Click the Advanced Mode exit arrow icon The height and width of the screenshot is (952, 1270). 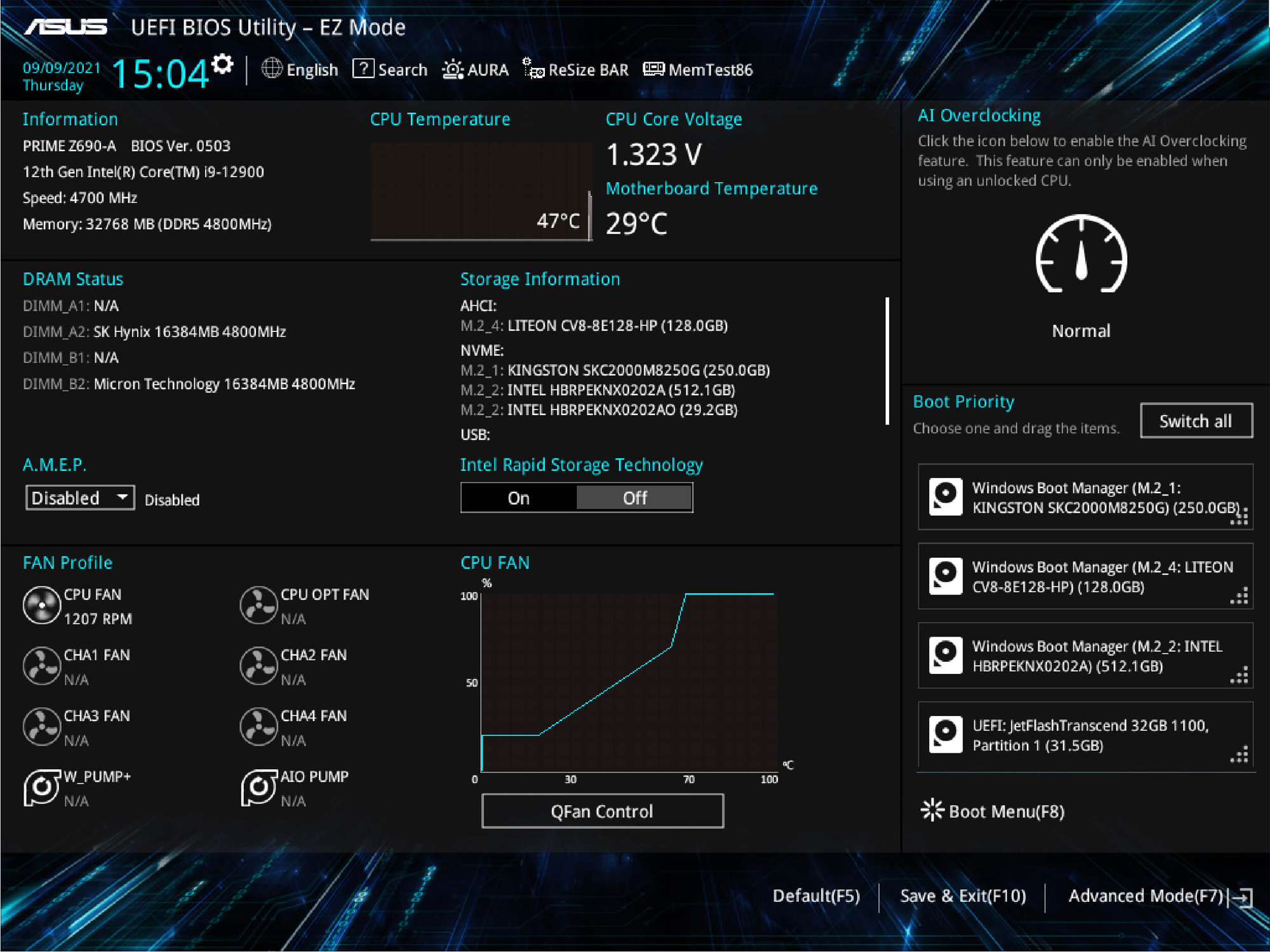tap(1241, 897)
